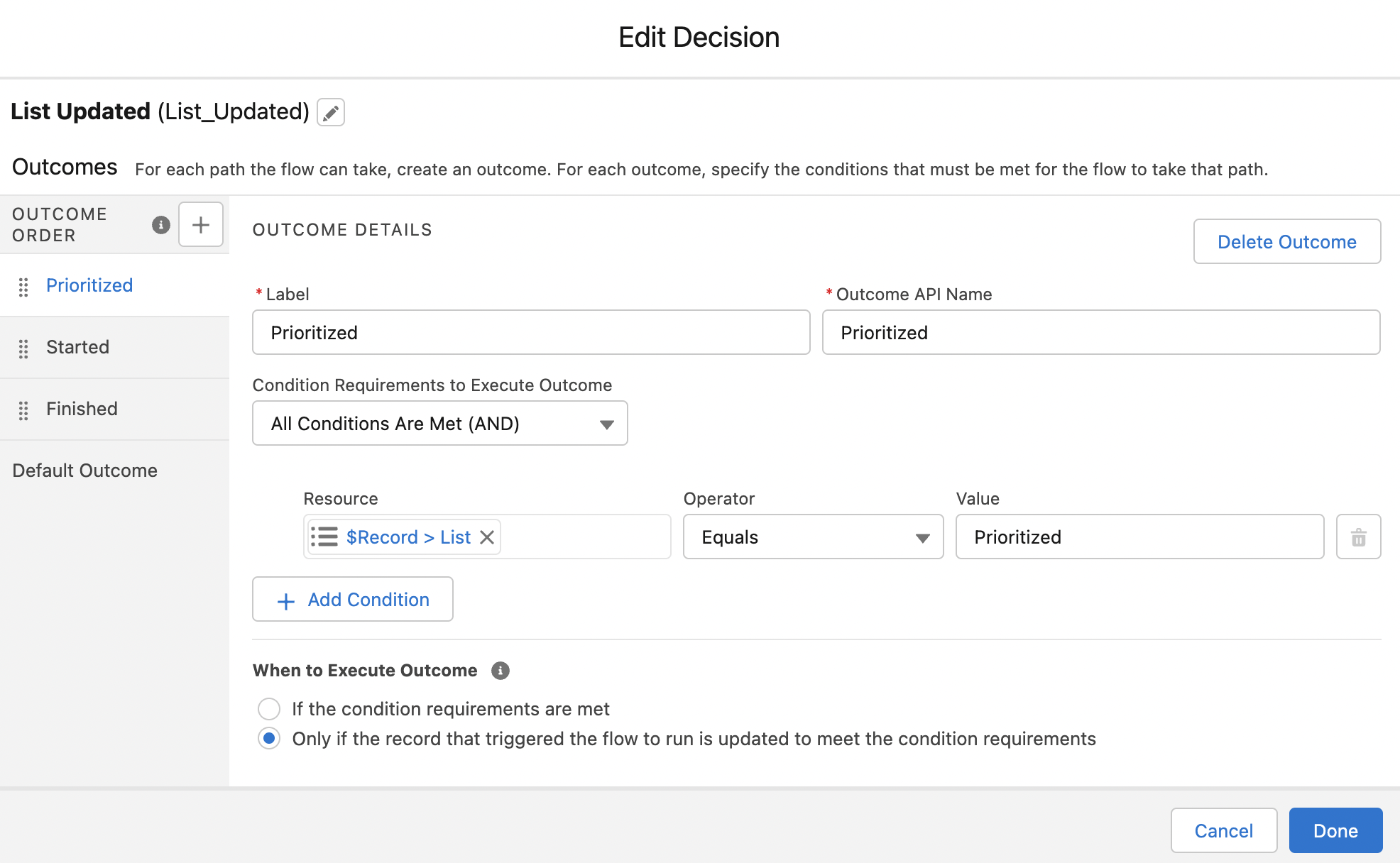1400x863 pixels.
Task: Open the Outcome Order info tooltip
Action: point(160,225)
